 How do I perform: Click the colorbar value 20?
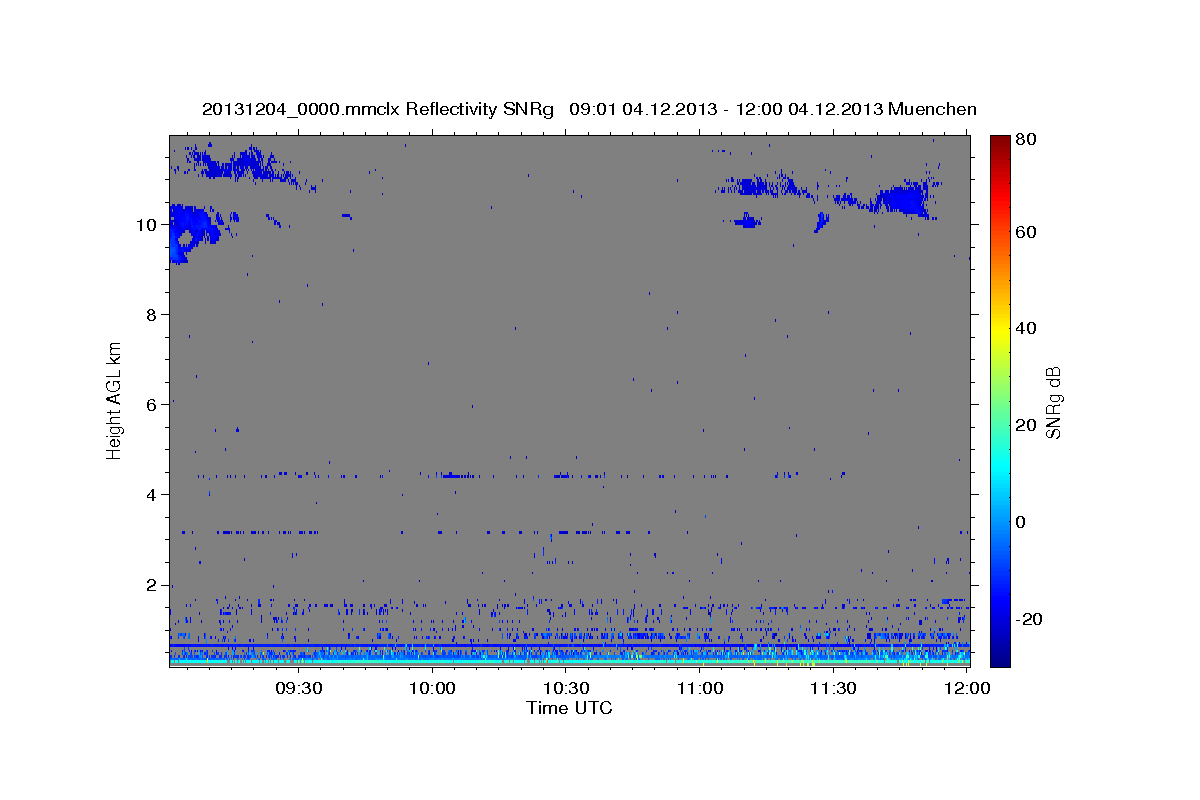pos(1028,425)
